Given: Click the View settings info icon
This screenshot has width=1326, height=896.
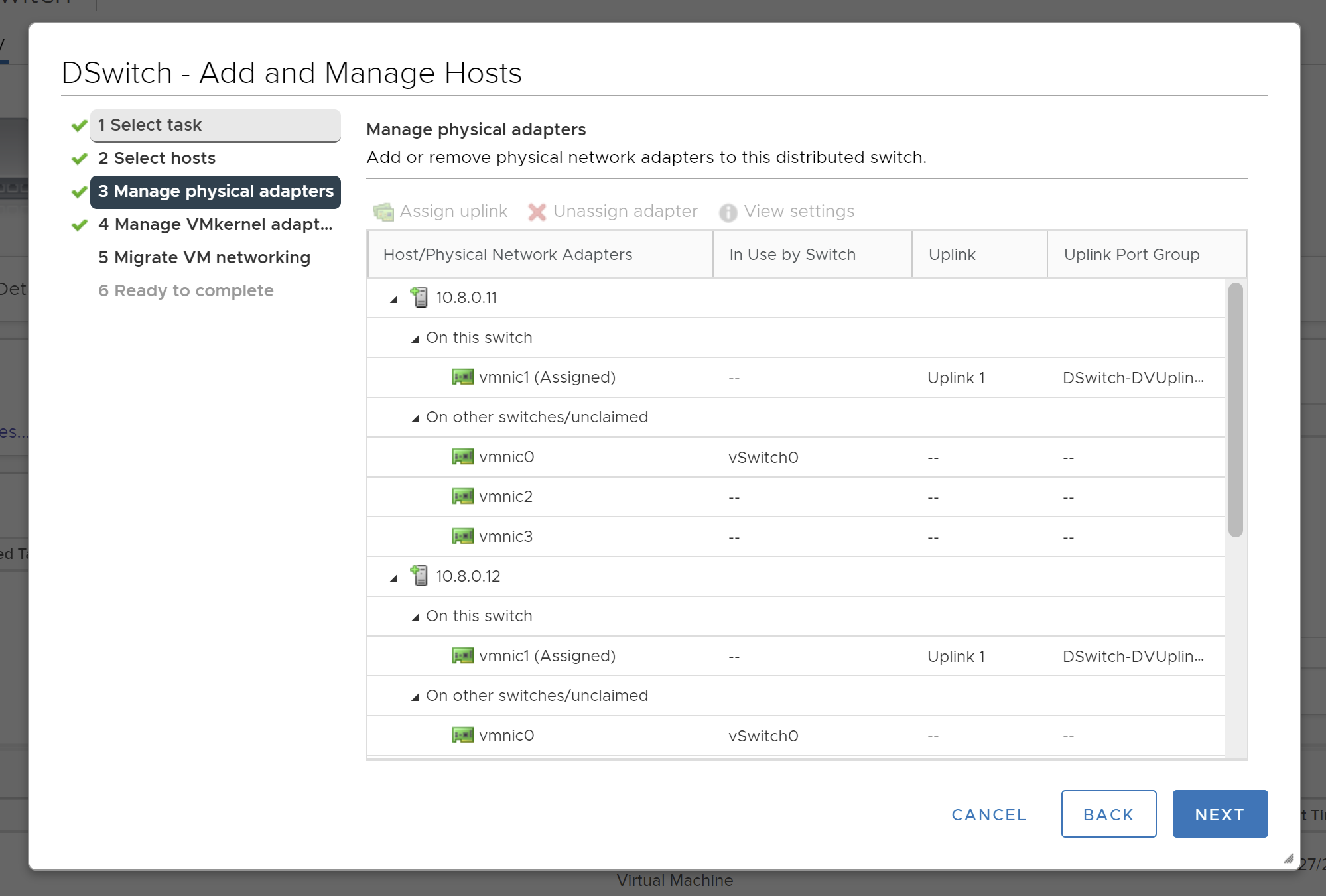Looking at the screenshot, I should coord(728,212).
